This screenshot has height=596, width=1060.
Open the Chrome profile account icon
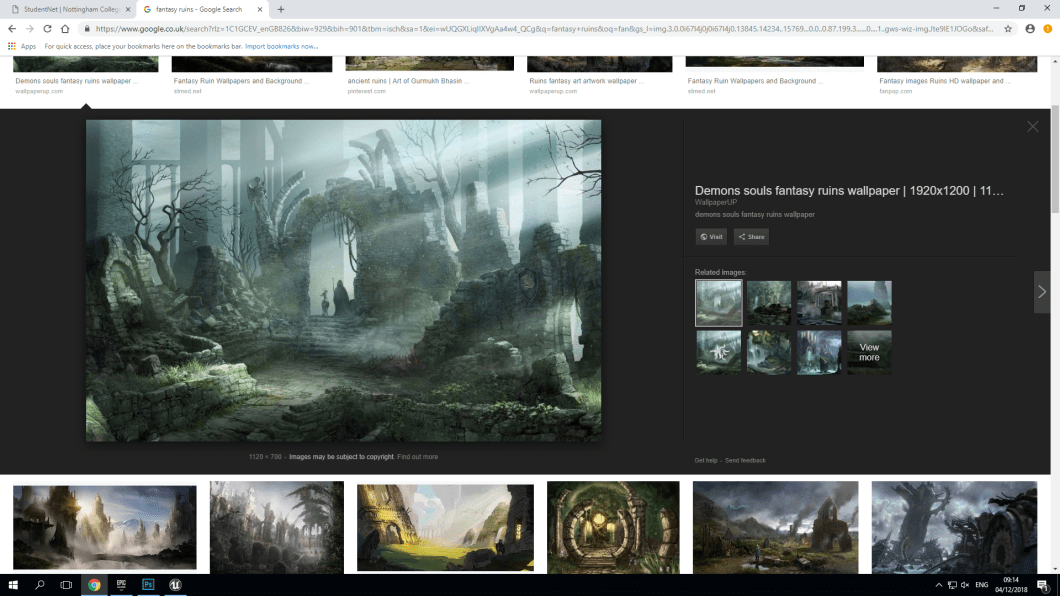click(x=1030, y=28)
